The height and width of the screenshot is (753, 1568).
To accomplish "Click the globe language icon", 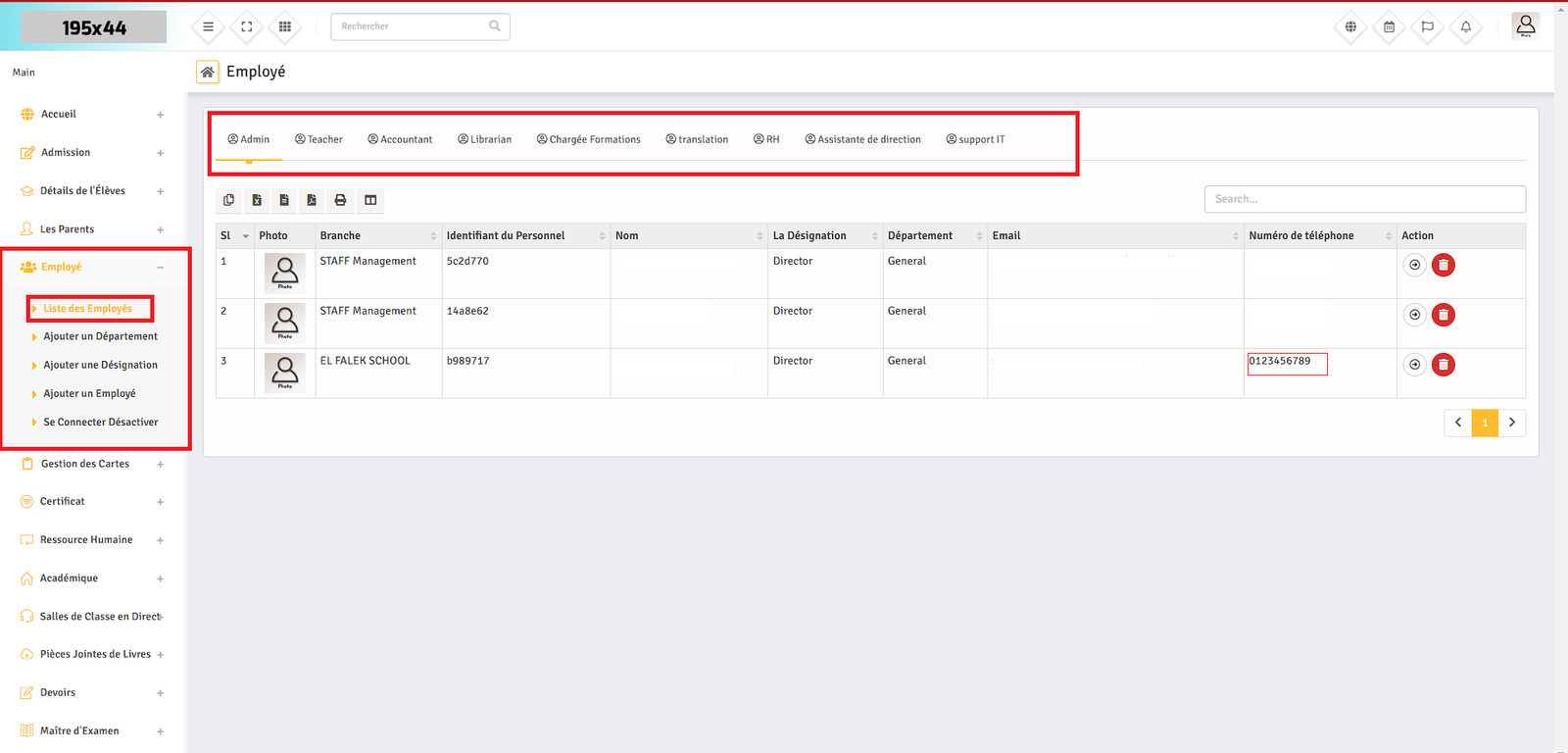I will point(1350,26).
